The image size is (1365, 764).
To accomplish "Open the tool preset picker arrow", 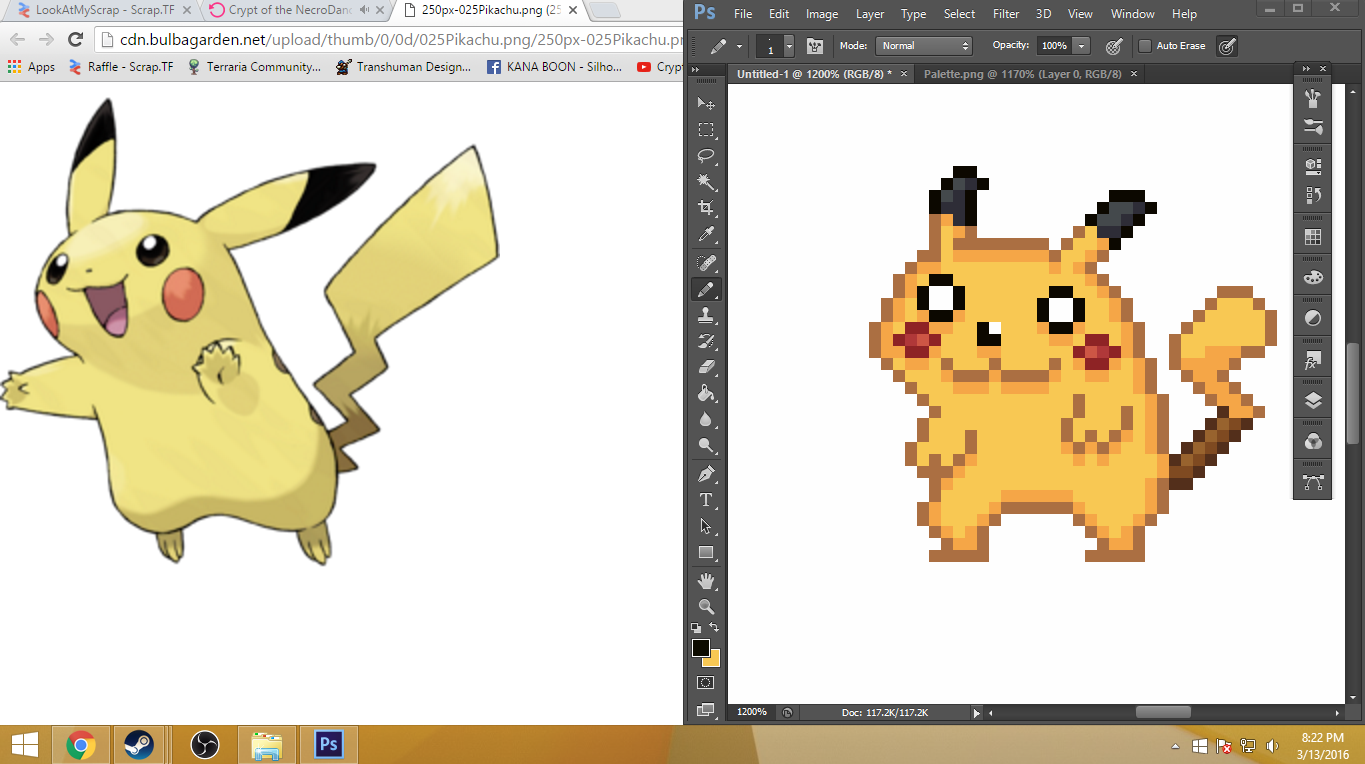I will tap(740, 47).
